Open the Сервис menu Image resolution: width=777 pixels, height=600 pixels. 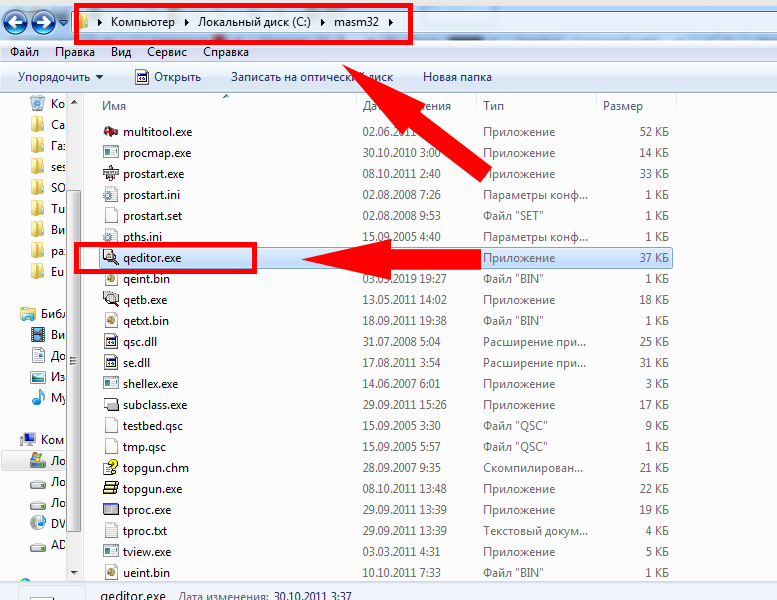pos(166,52)
